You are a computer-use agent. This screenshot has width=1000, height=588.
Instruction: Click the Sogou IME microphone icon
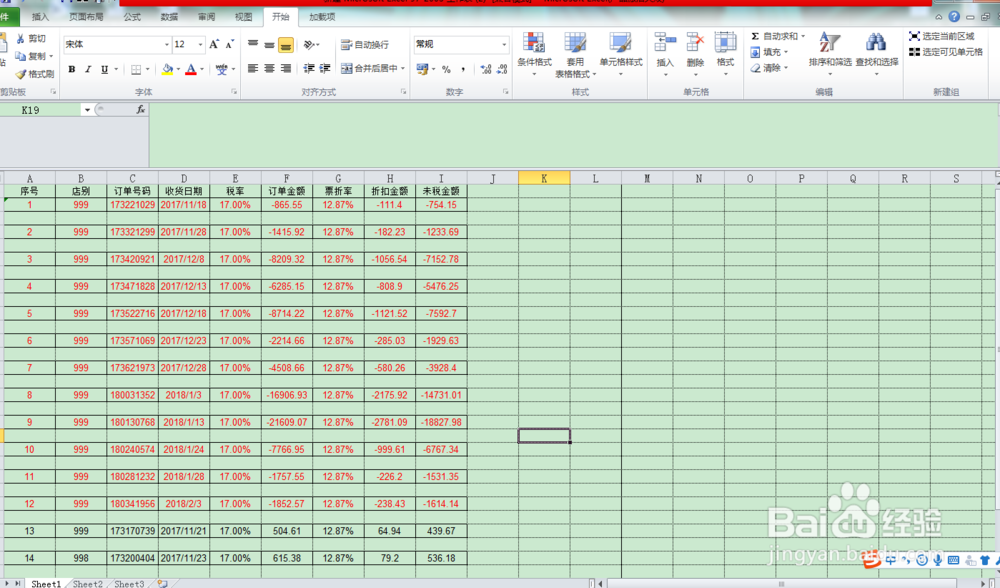(x=938, y=560)
